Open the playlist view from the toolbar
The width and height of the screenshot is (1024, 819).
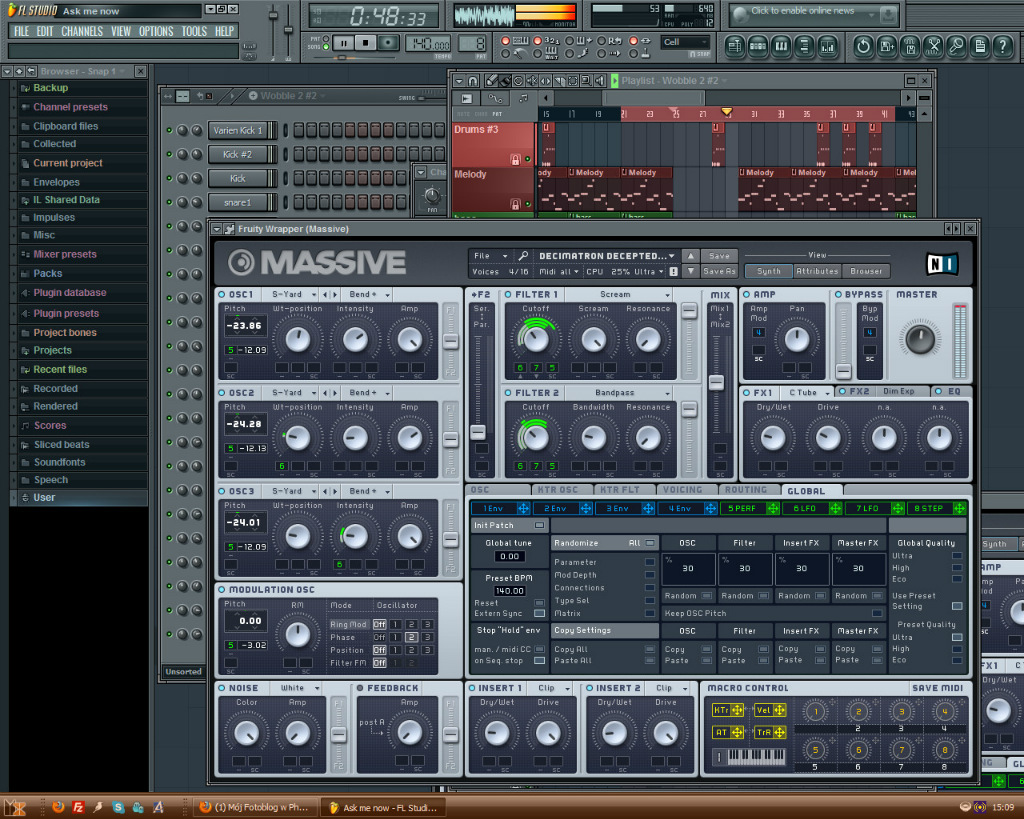735,46
